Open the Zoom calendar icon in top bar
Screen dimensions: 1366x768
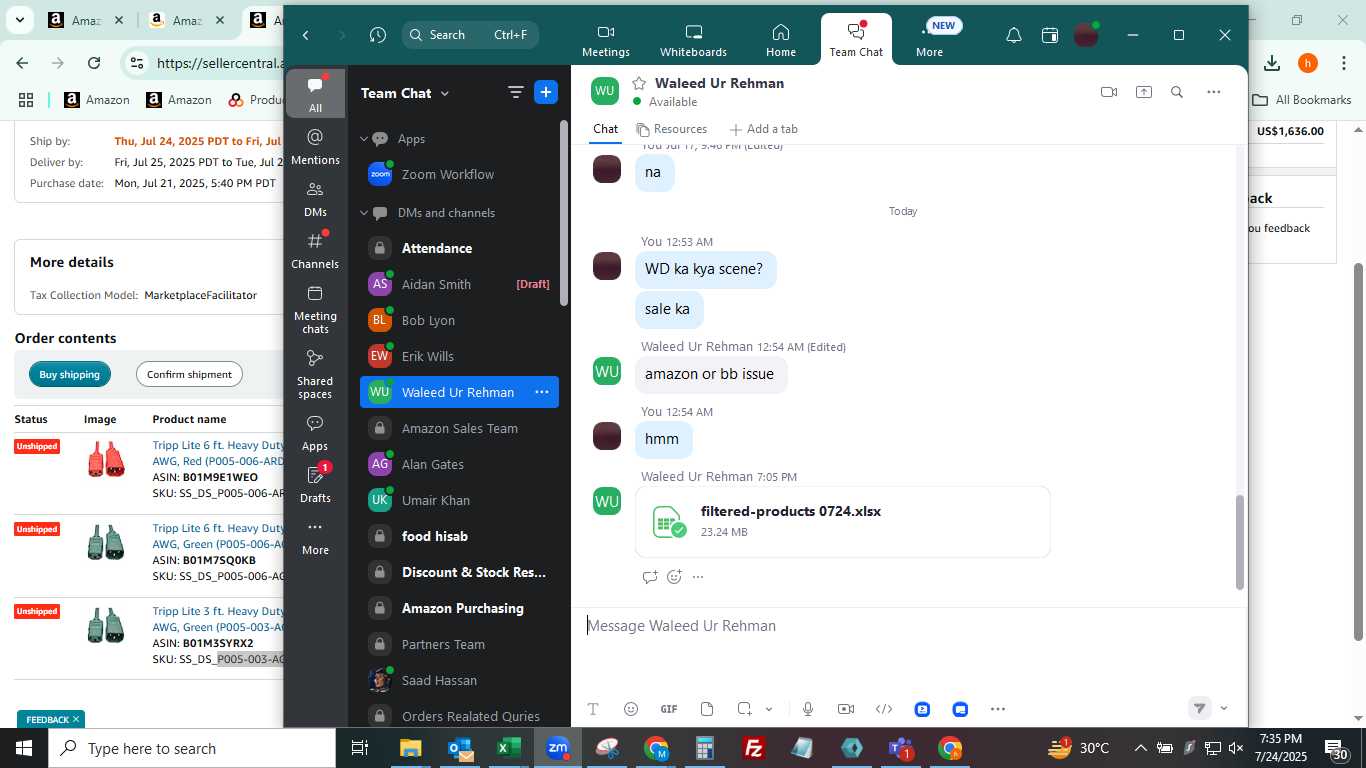point(1050,35)
